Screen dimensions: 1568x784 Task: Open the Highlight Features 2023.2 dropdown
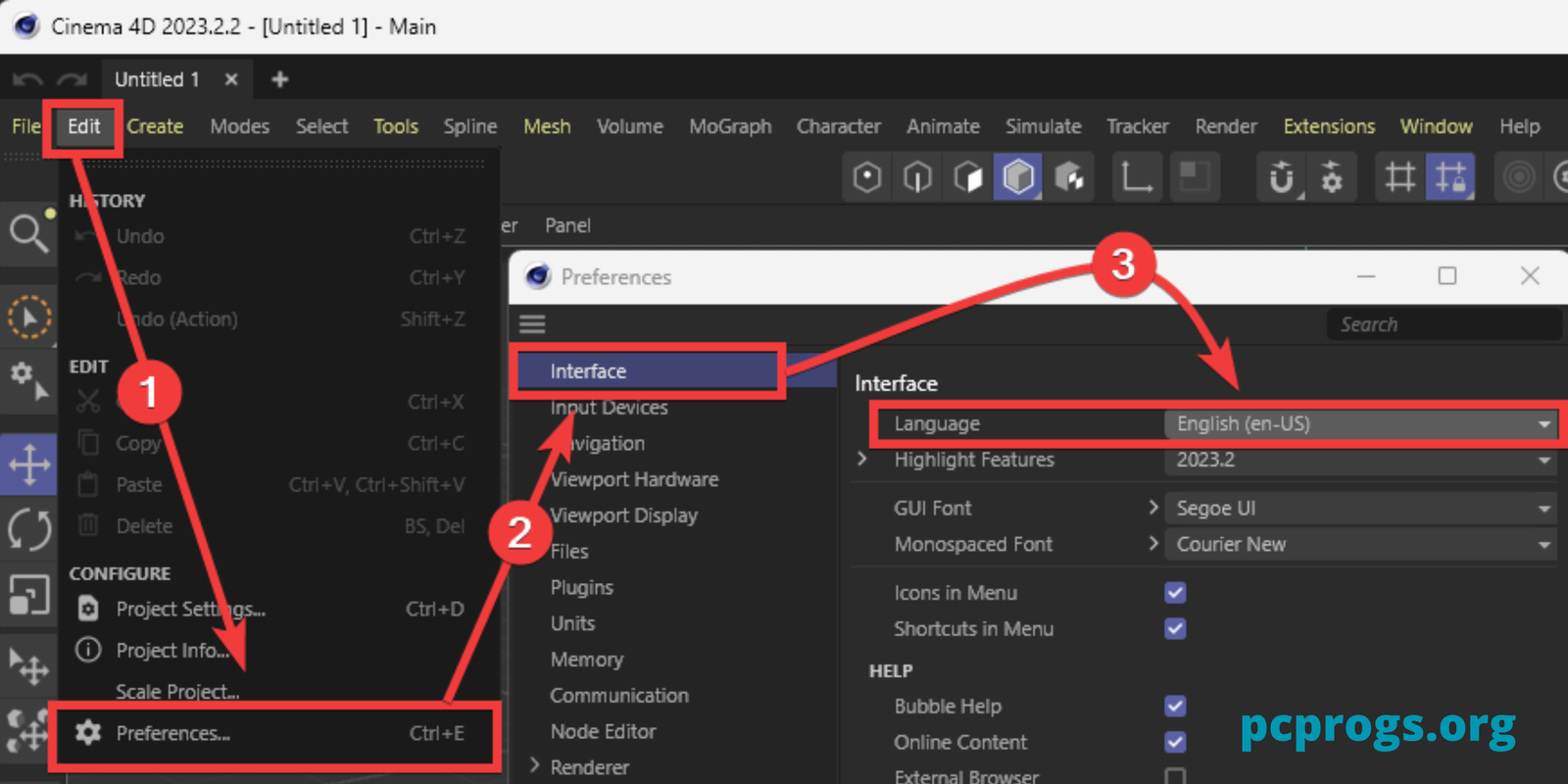[x=1361, y=460]
